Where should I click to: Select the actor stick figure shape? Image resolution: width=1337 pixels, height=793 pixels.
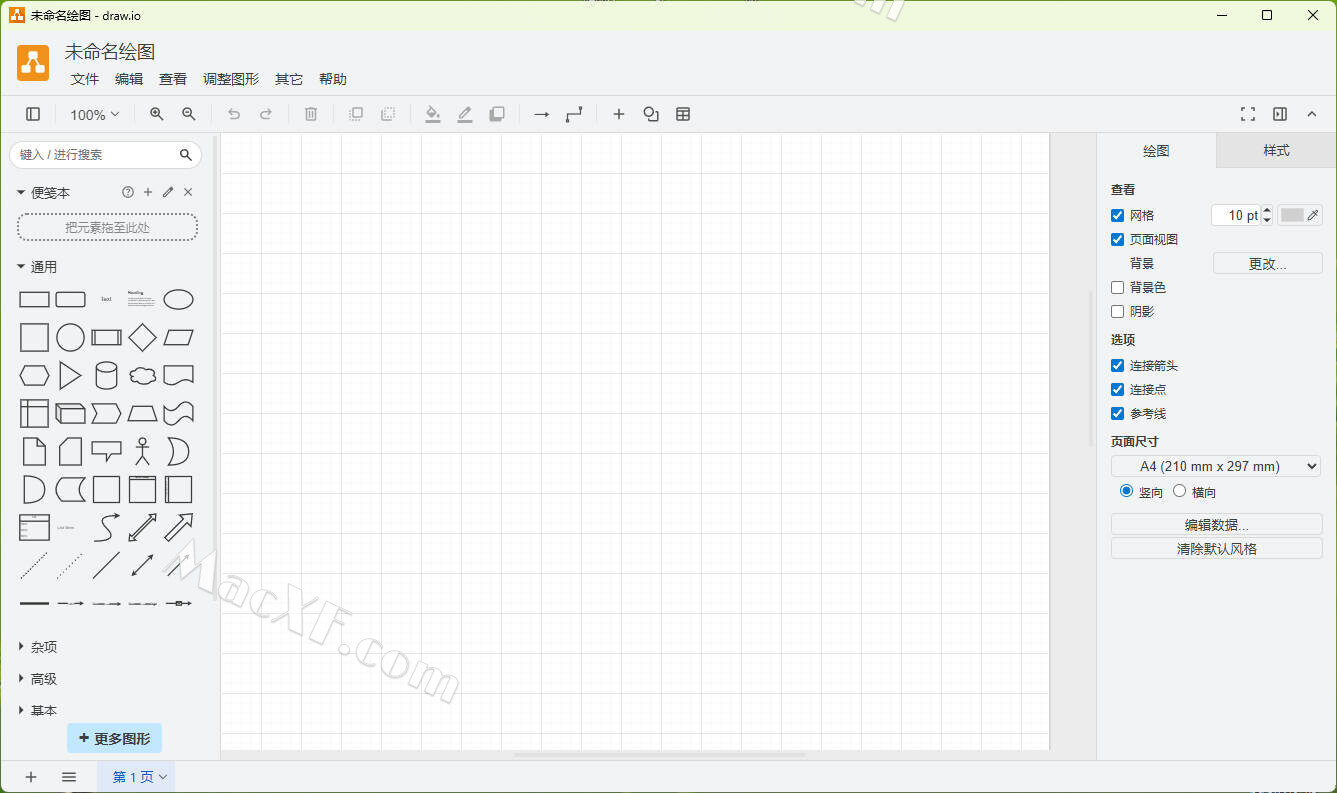[142, 451]
